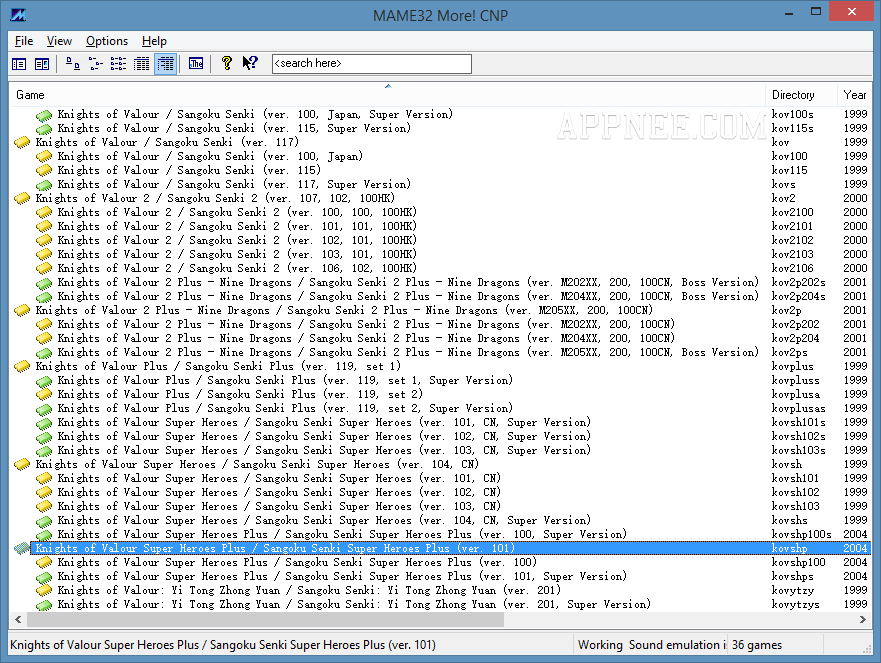Click the green chip icon of the kovpluss row
The height and width of the screenshot is (663, 881).
coord(44,380)
